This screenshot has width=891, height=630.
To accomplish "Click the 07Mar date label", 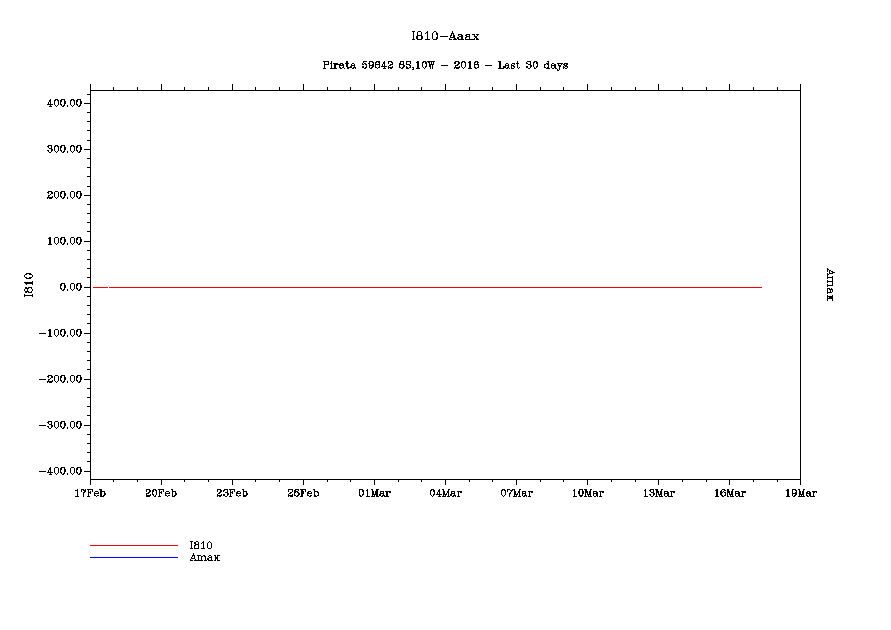I will click(x=516, y=493).
